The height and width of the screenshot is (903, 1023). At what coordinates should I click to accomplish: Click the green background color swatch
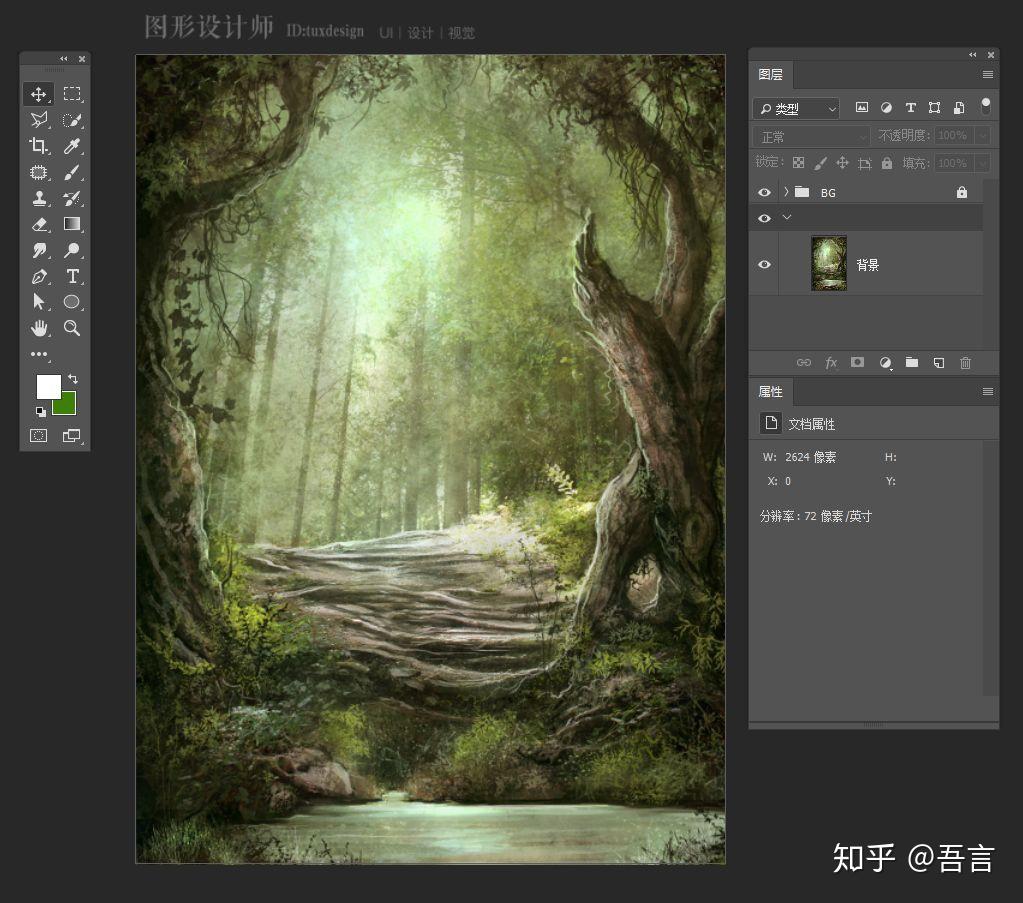click(64, 403)
